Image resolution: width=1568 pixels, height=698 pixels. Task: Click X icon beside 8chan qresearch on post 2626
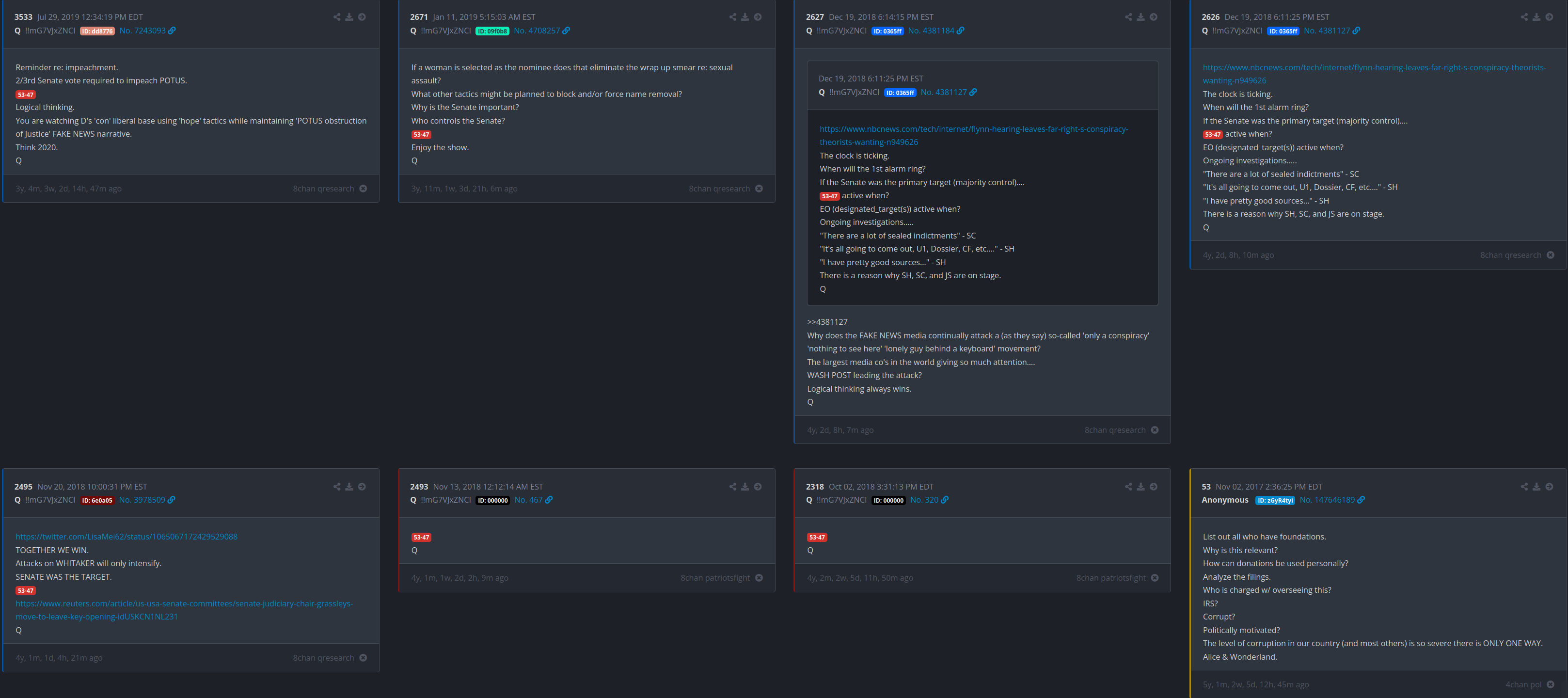(x=1551, y=255)
